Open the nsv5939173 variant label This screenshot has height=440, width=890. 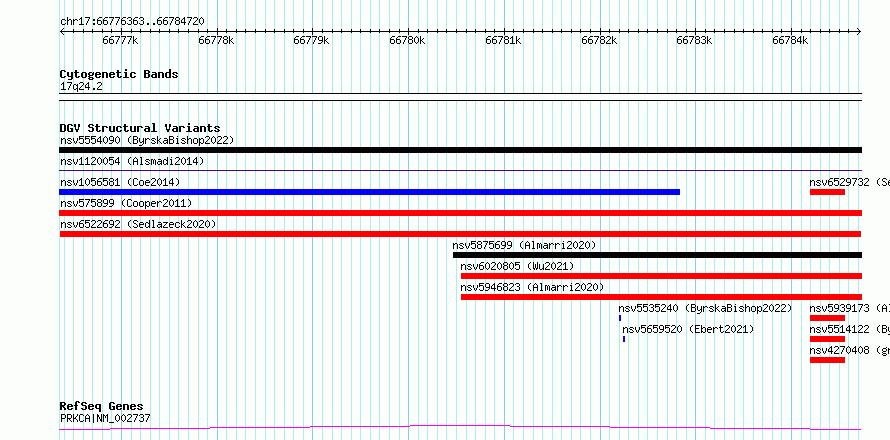click(x=849, y=308)
